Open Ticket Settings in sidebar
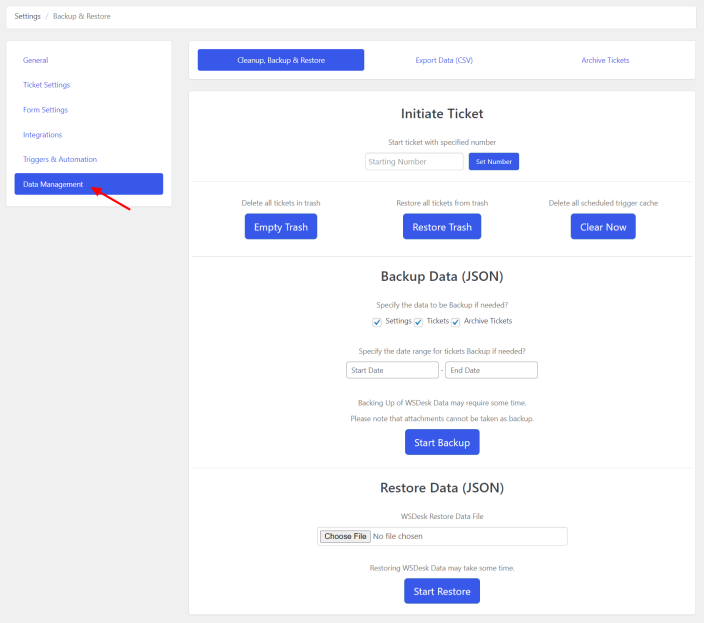This screenshot has height=623, width=704. [47, 85]
